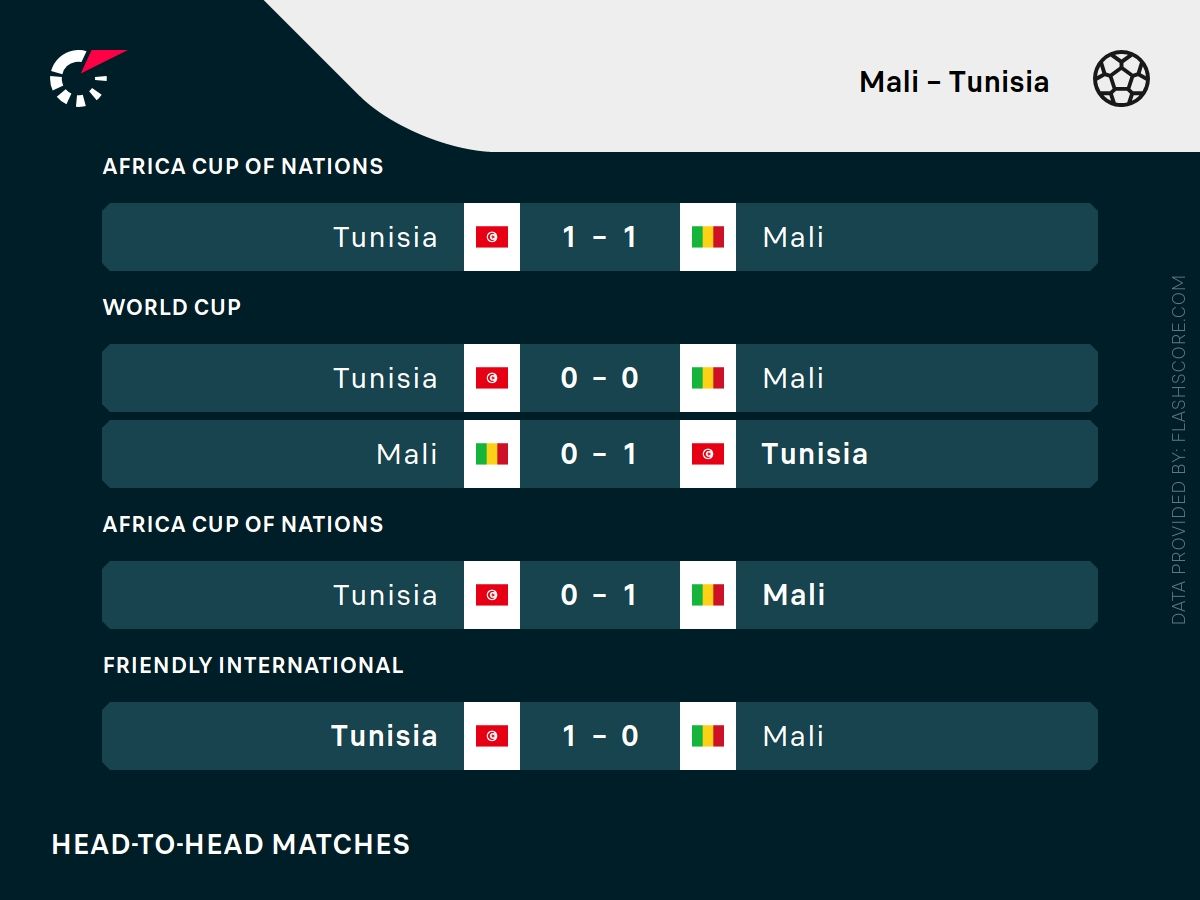The image size is (1200, 900).
Task: Click the soccer ball icon beside the title
Action: 1121,80
